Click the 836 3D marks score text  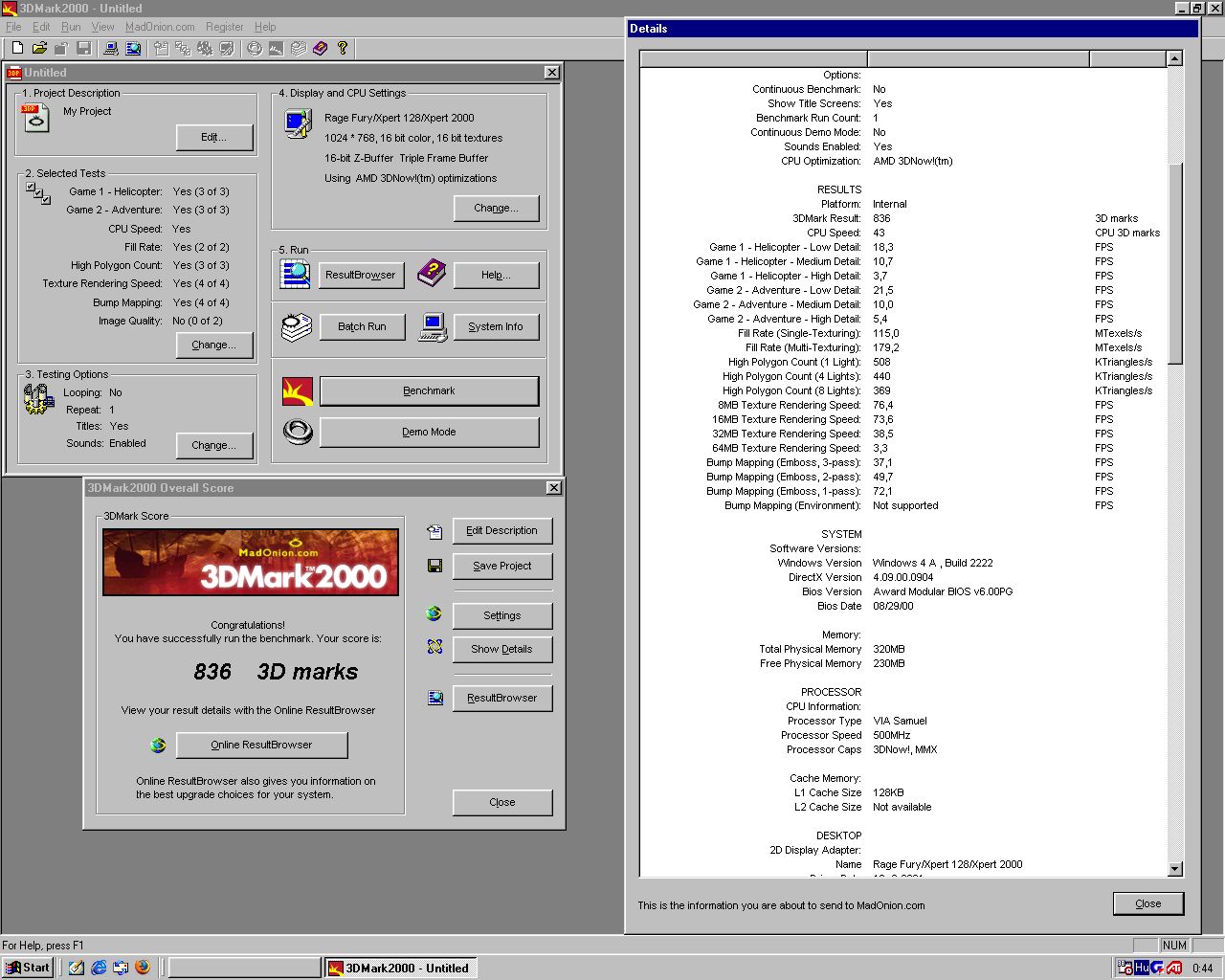click(x=276, y=672)
